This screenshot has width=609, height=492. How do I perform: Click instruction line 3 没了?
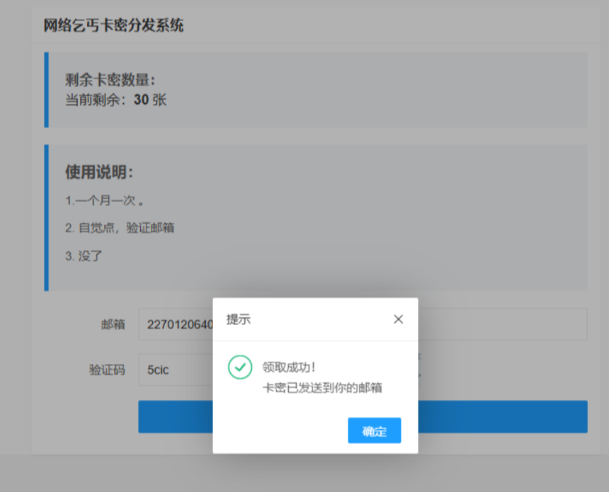click(x=84, y=255)
